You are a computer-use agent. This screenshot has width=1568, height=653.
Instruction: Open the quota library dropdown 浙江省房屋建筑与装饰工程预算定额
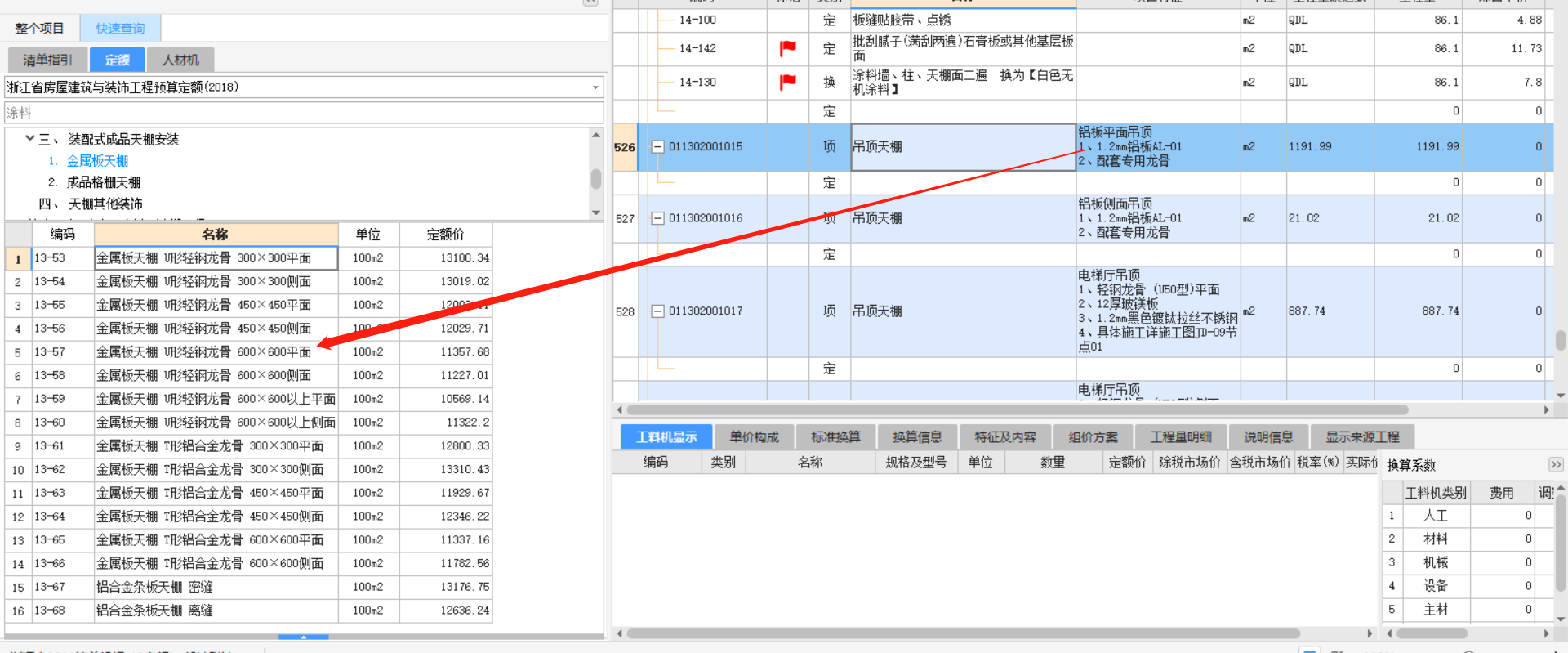coord(595,87)
